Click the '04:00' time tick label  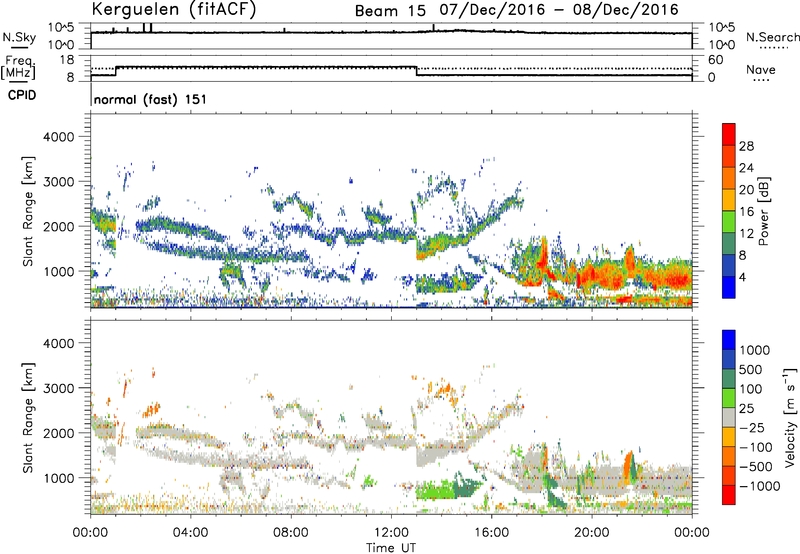click(x=191, y=533)
